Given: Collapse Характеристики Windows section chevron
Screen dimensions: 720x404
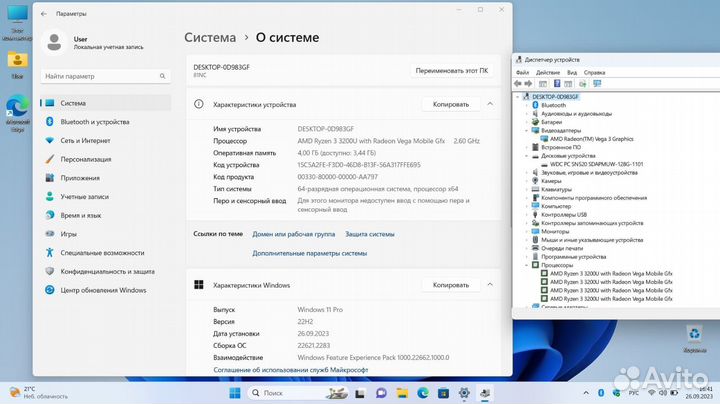Looking at the screenshot, I should pyautogui.click(x=490, y=285).
